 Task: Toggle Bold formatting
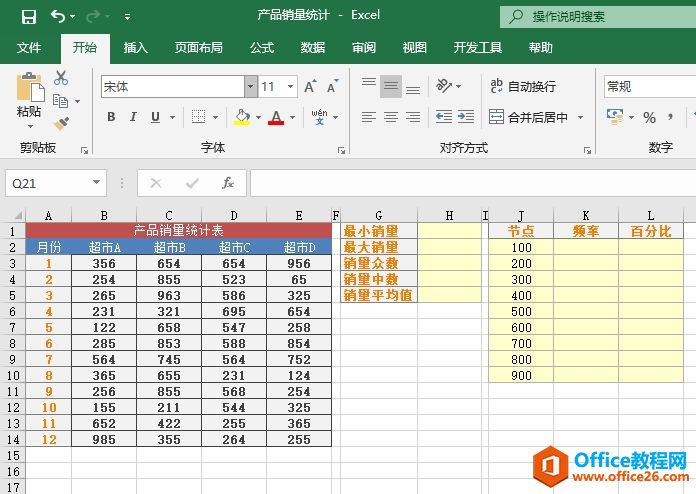111,117
